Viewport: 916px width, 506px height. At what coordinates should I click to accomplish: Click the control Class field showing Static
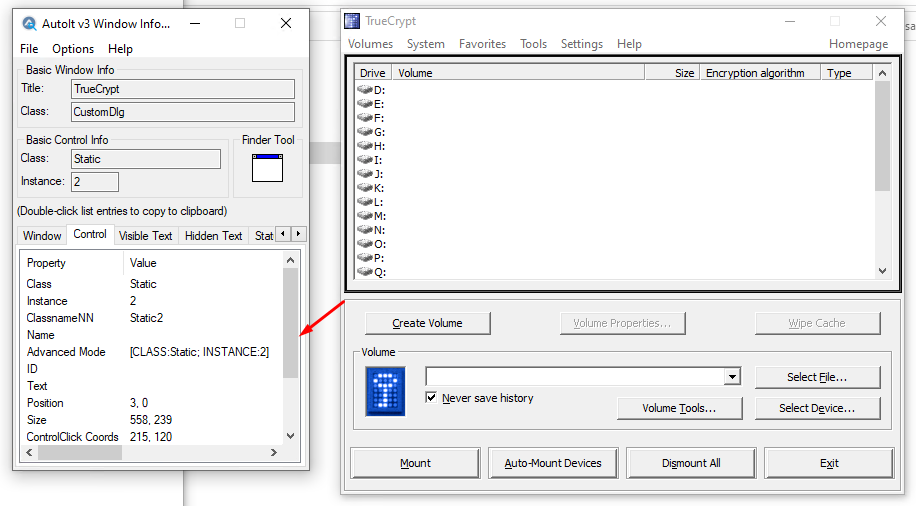point(146,159)
